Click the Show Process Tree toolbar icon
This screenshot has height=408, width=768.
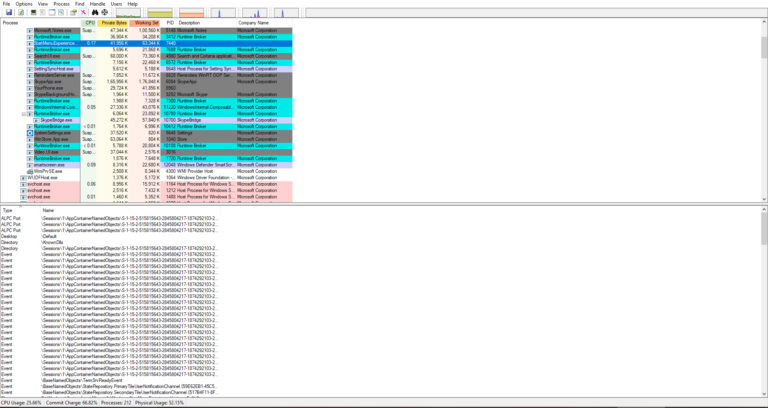tap(43, 12)
